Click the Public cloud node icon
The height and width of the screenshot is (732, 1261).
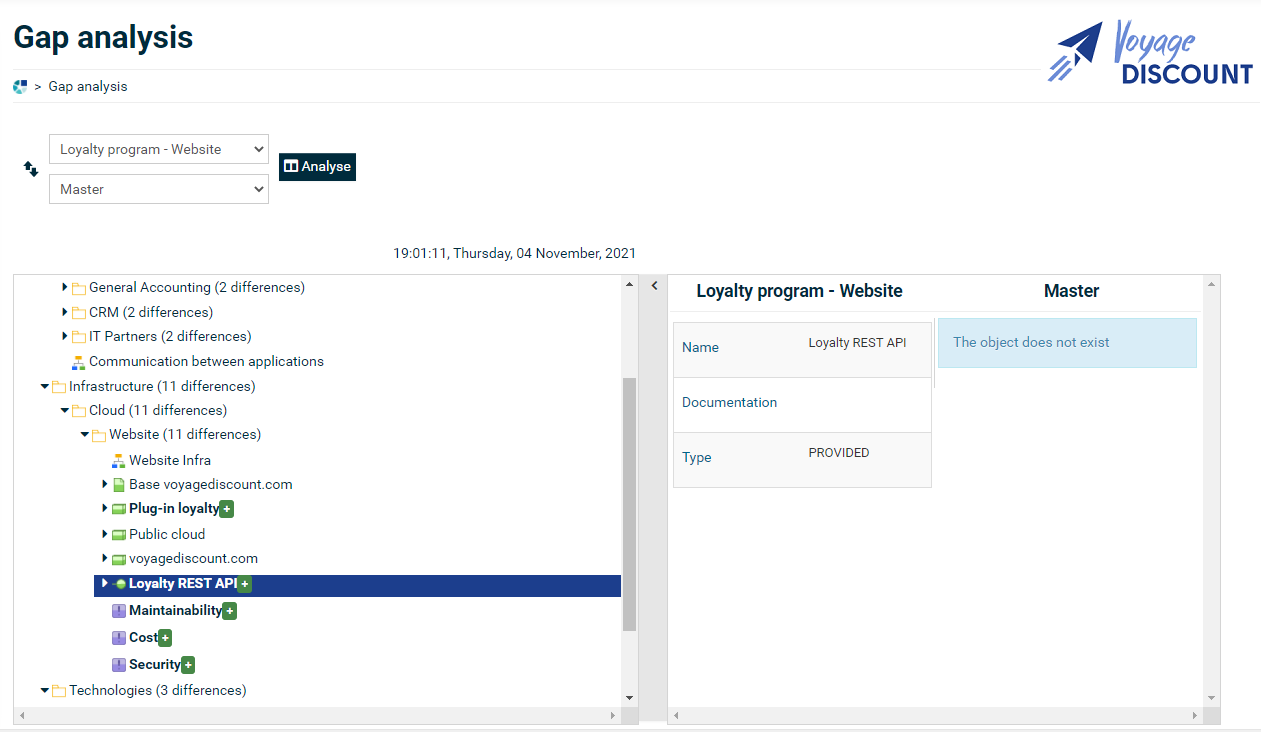(118, 535)
